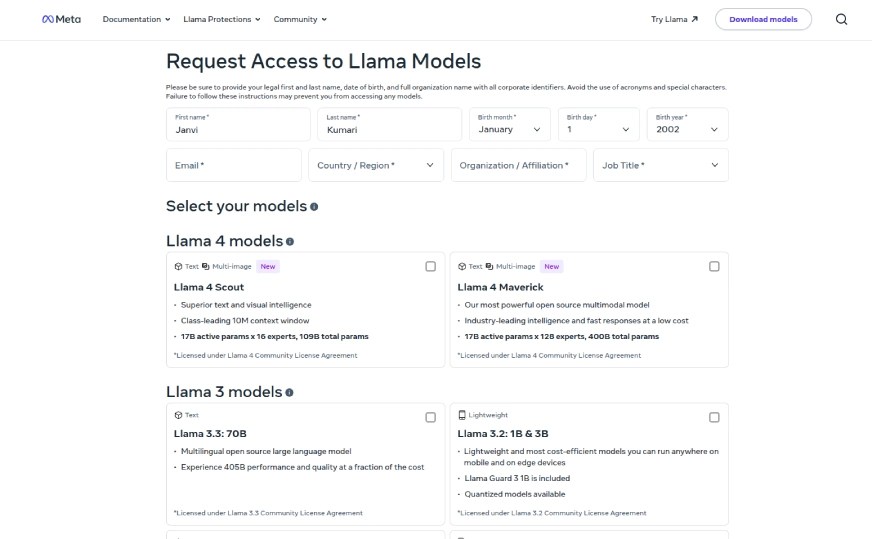Click 'Superior text and visual intelligence' text

coord(246,305)
